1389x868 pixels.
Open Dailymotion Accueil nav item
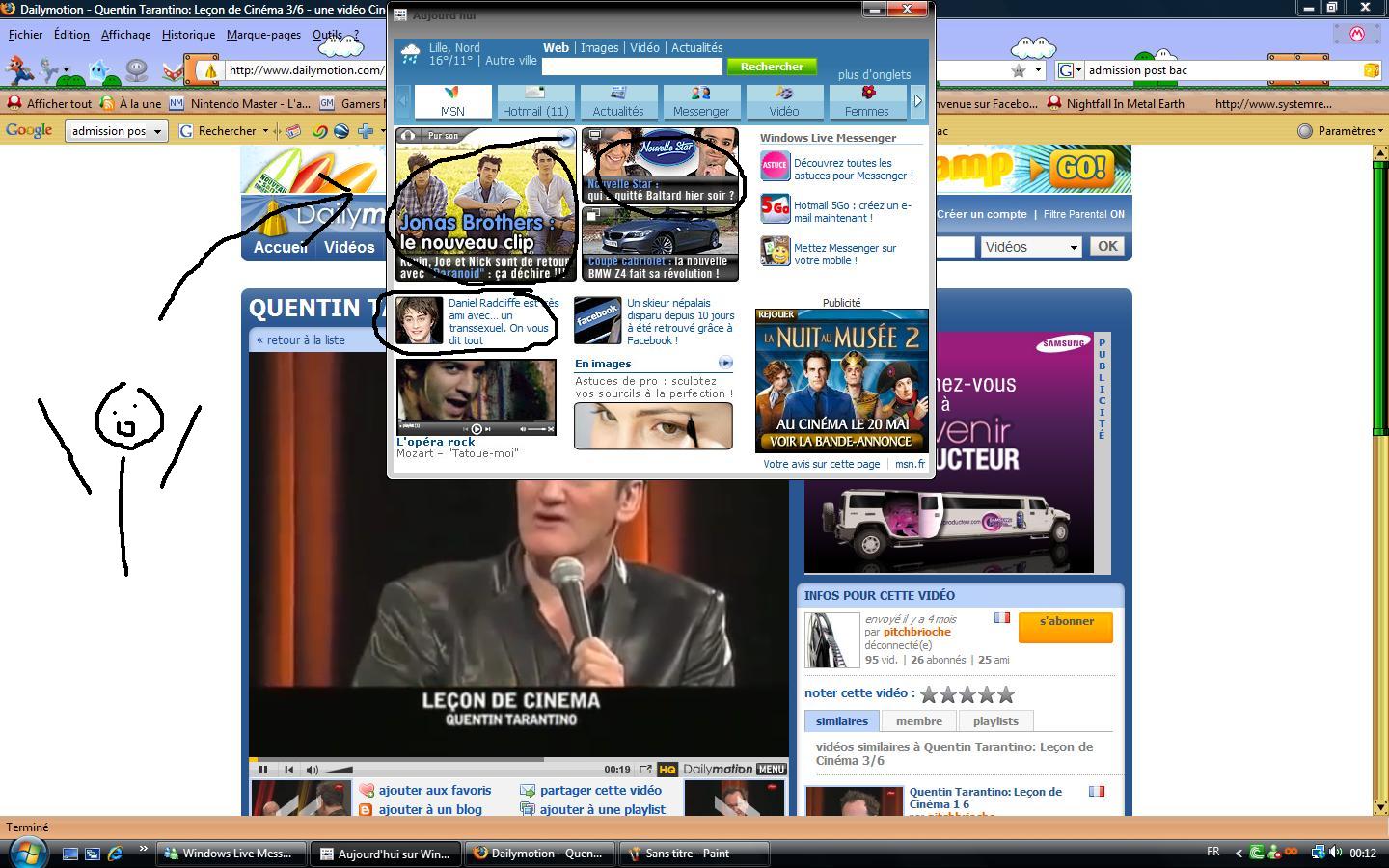pyautogui.click(x=280, y=247)
